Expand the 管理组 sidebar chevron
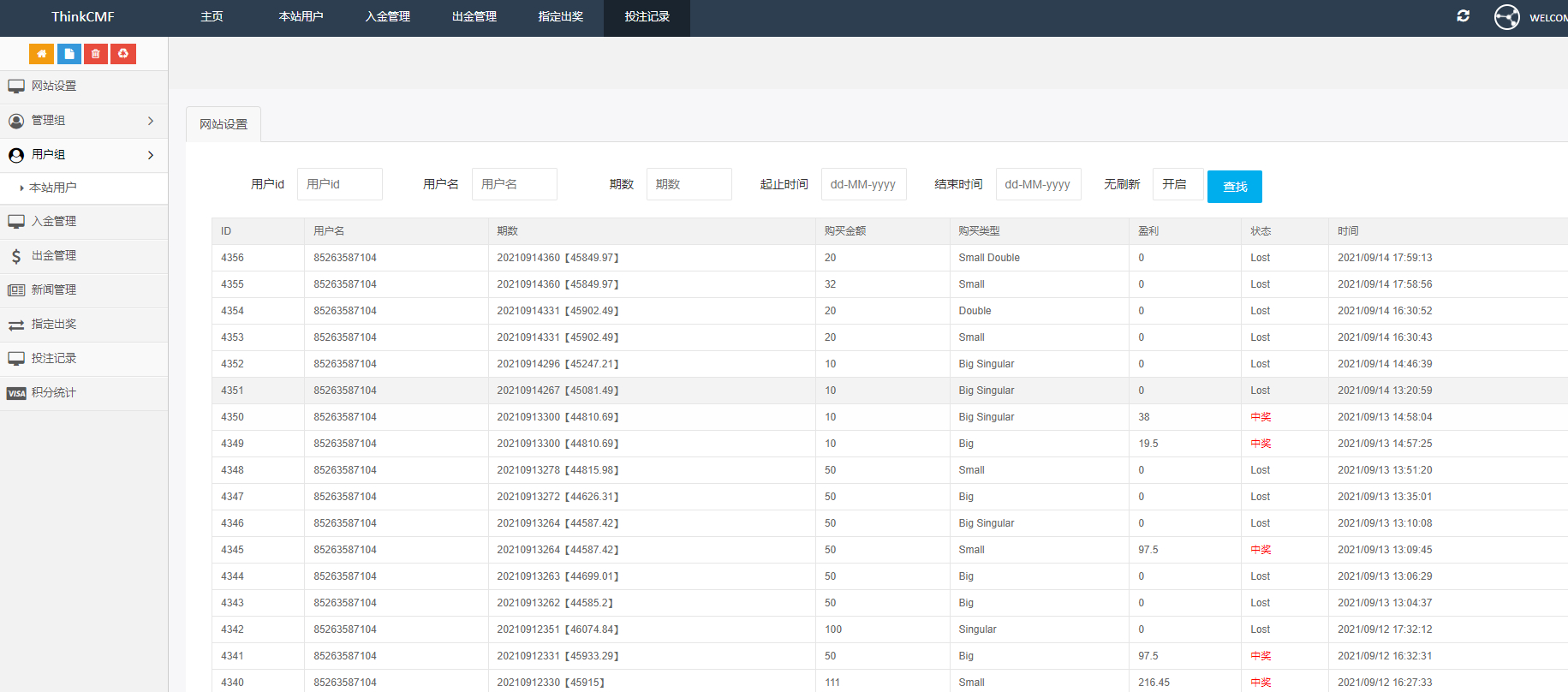Screen dimensions: 1568x692 coord(151,121)
